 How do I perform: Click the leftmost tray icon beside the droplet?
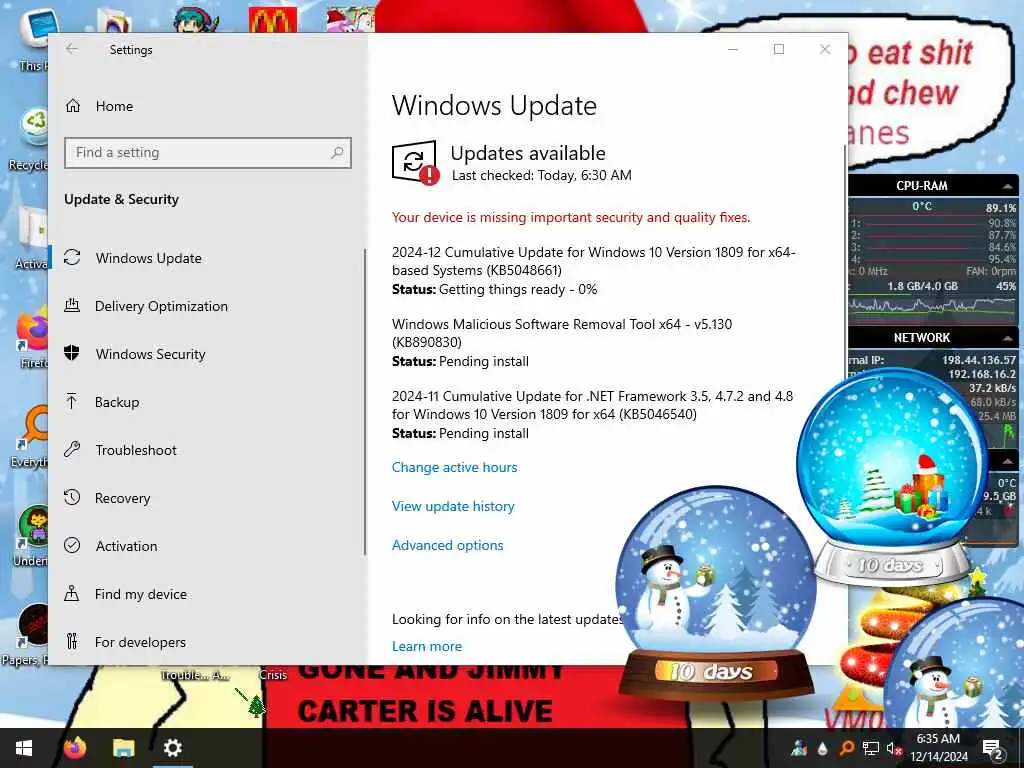[x=799, y=748]
